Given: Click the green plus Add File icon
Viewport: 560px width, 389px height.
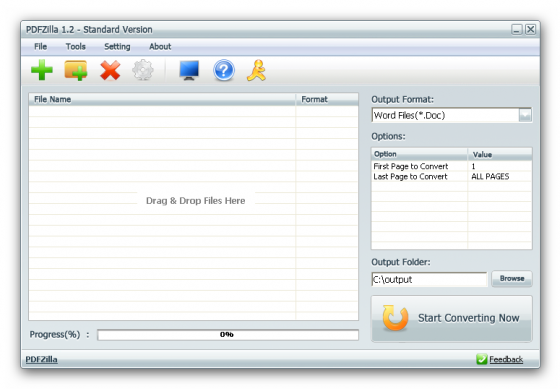Looking at the screenshot, I should [42, 70].
